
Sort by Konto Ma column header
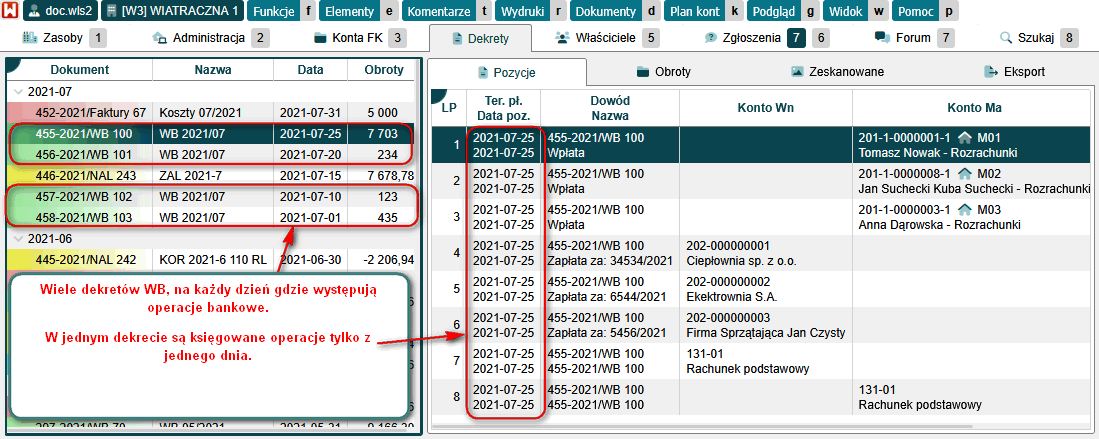point(974,107)
